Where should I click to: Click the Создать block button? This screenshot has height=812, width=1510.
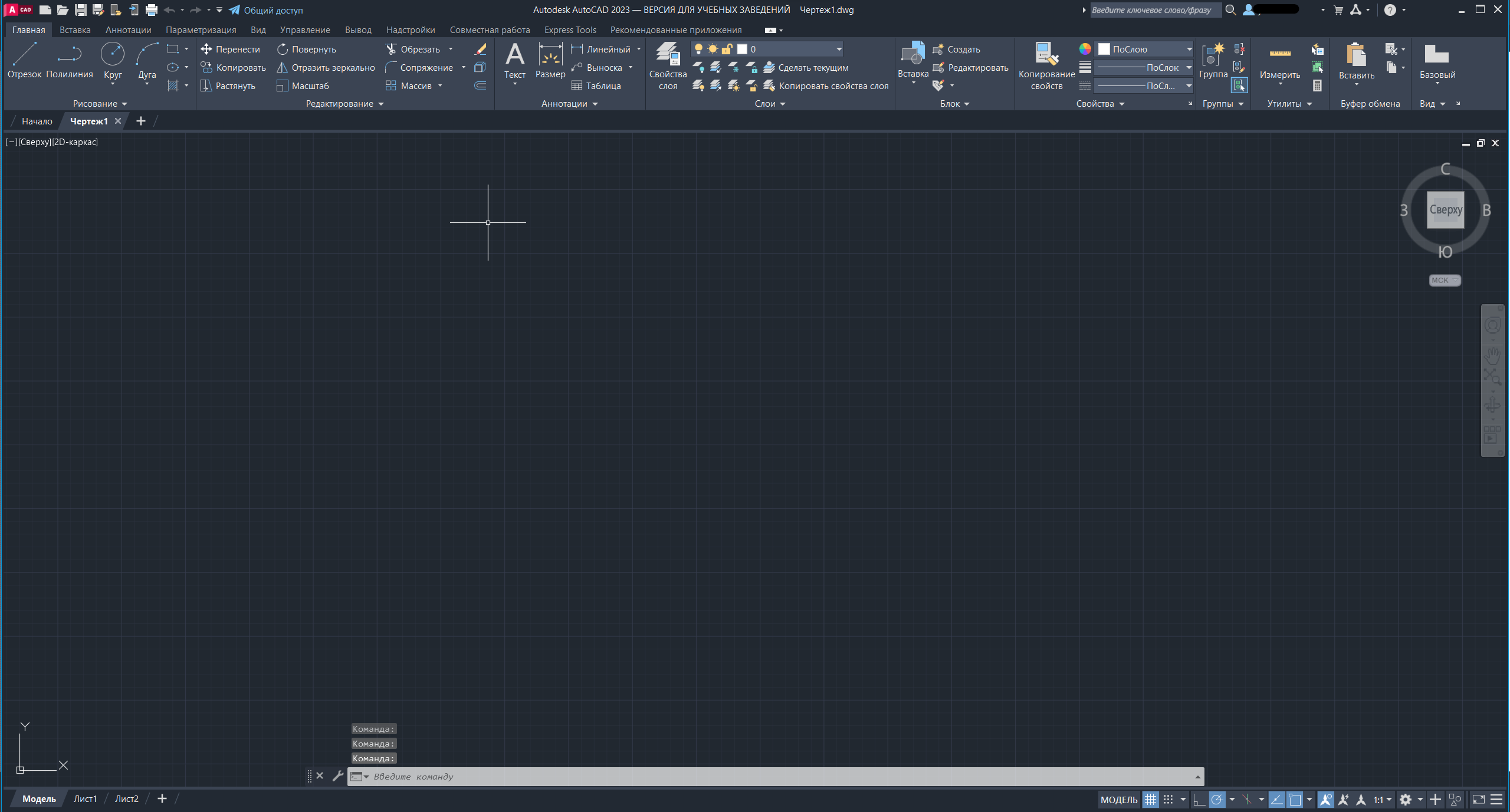(956, 49)
